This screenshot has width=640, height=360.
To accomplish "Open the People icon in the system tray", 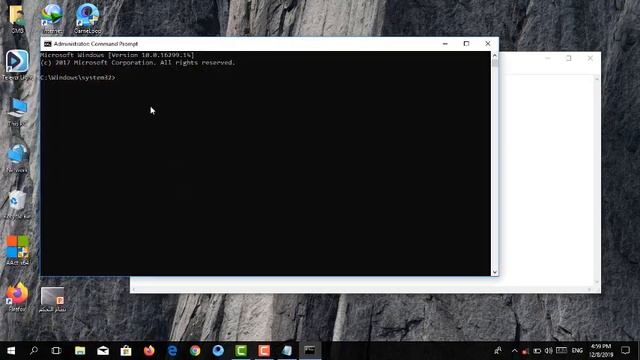I will (x=498, y=350).
